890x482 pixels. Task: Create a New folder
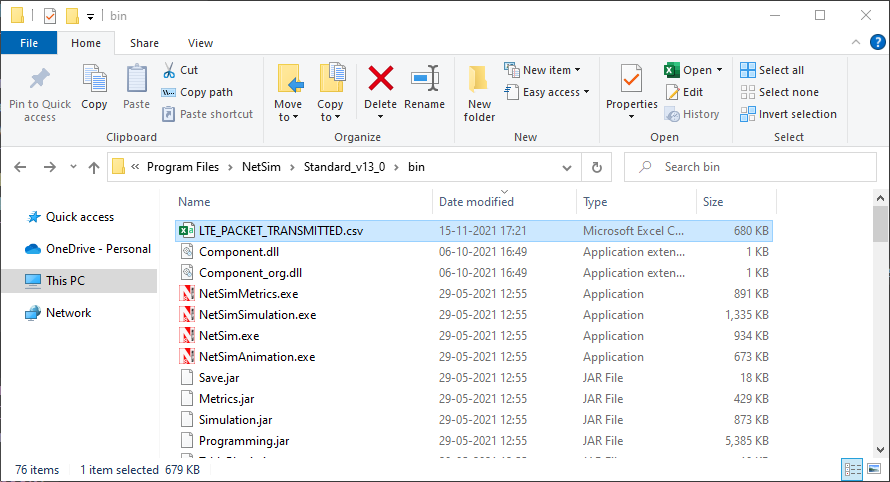click(479, 94)
